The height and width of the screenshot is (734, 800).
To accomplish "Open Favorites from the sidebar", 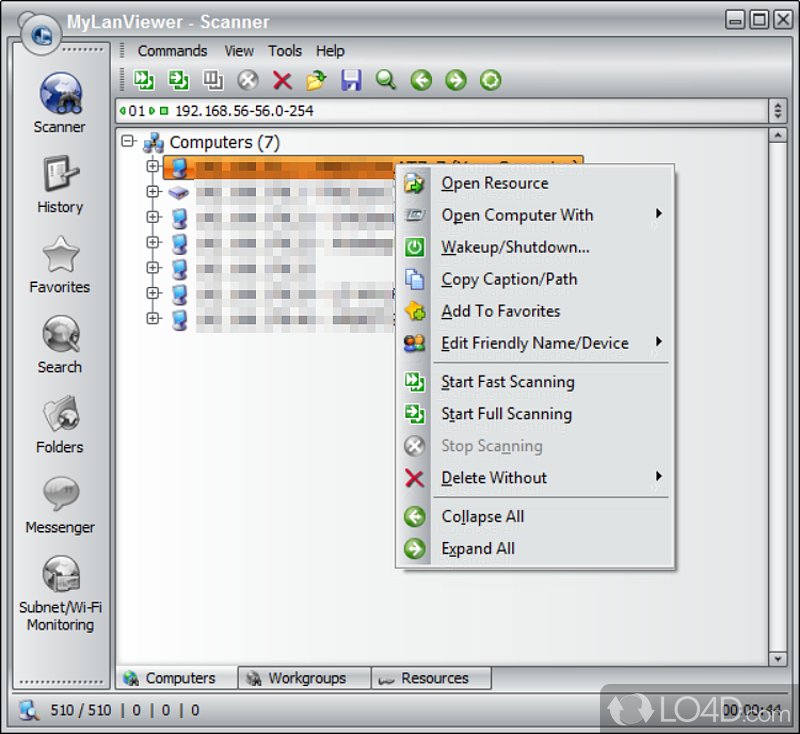I will (60, 265).
